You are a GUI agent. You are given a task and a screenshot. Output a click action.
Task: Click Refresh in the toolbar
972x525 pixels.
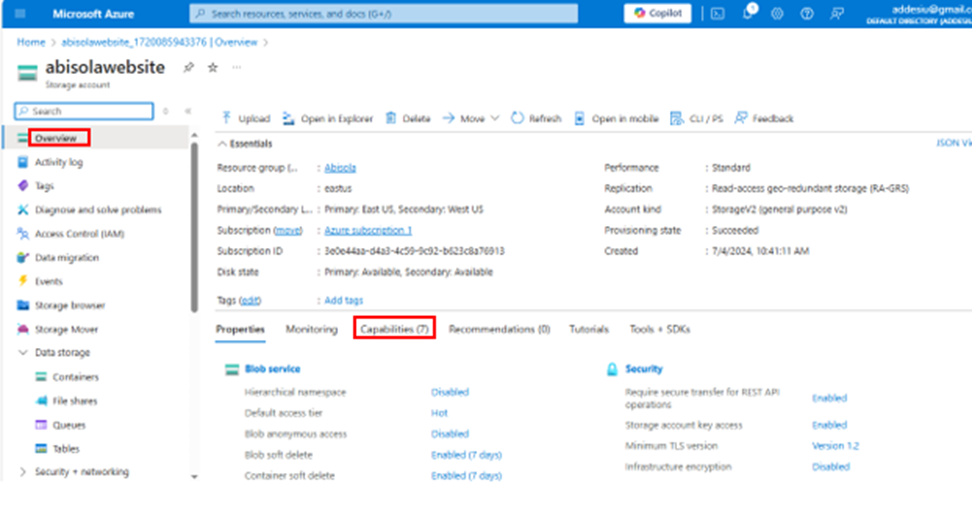[536, 118]
